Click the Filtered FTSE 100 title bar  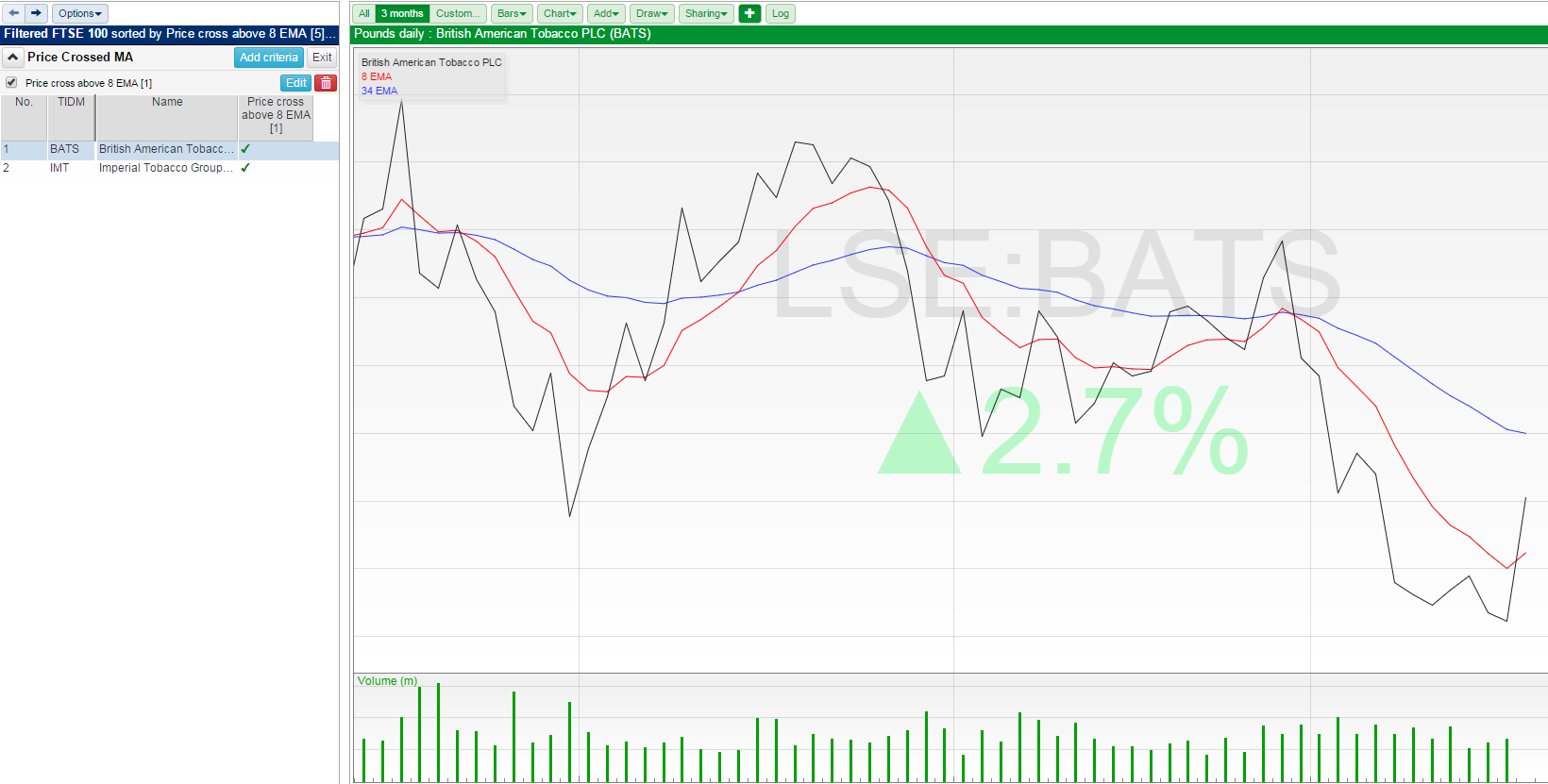point(170,34)
